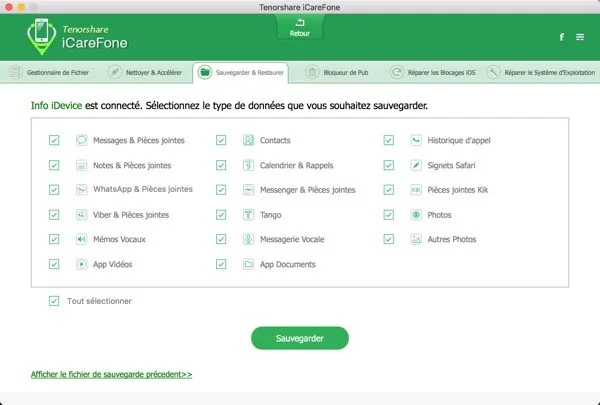Toggle the Calendrier & Rappels checkbox
This screenshot has width=600, height=405.
click(x=221, y=165)
